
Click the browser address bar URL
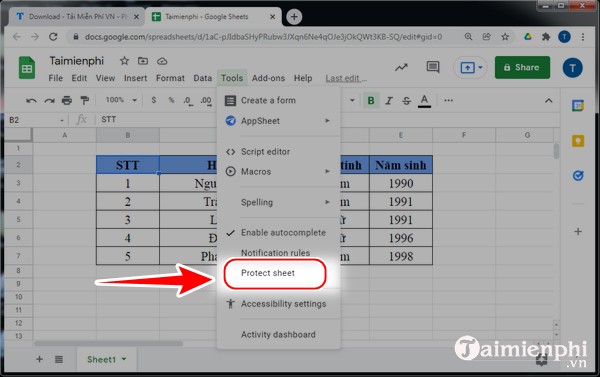263,37
